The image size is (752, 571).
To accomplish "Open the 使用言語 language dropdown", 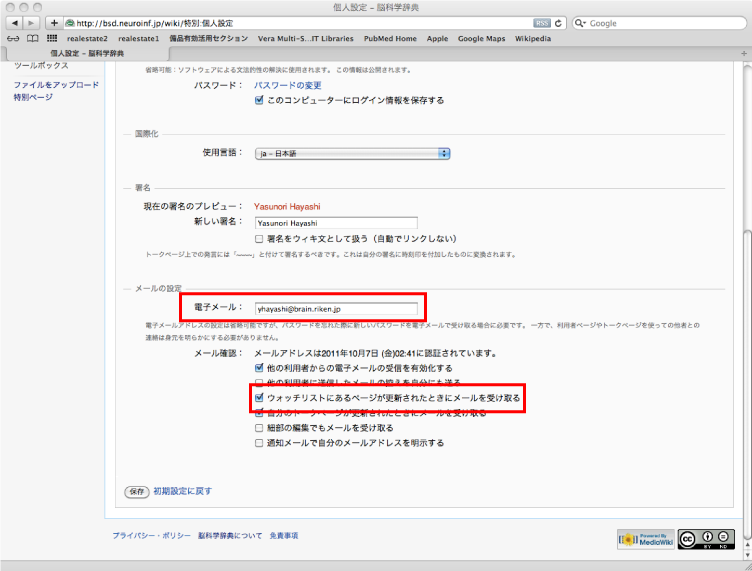I will click(352, 153).
